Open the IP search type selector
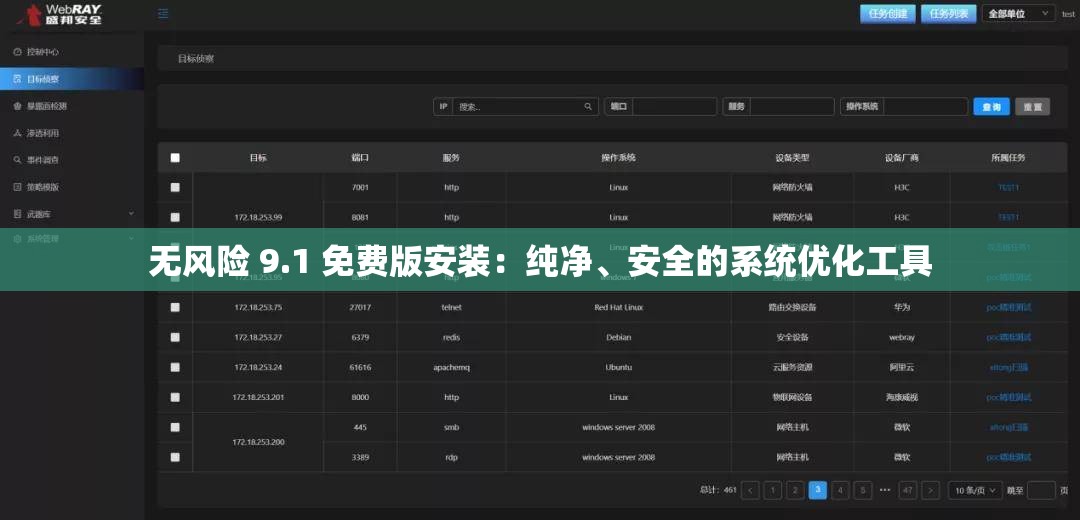This screenshot has height=520, width=1080. pos(443,107)
